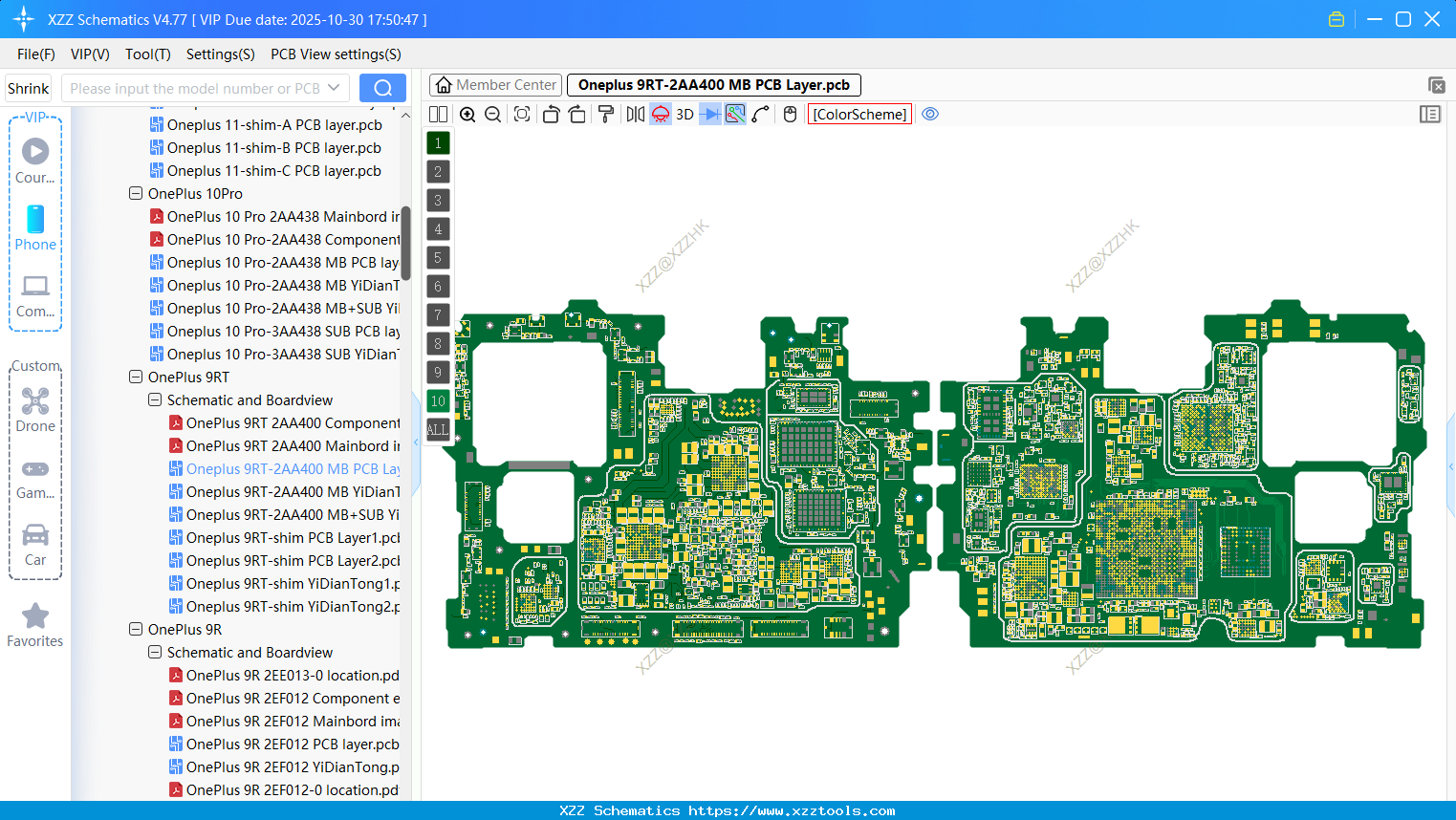
Task: Select the zoom in tool
Action: (x=467, y=114)
